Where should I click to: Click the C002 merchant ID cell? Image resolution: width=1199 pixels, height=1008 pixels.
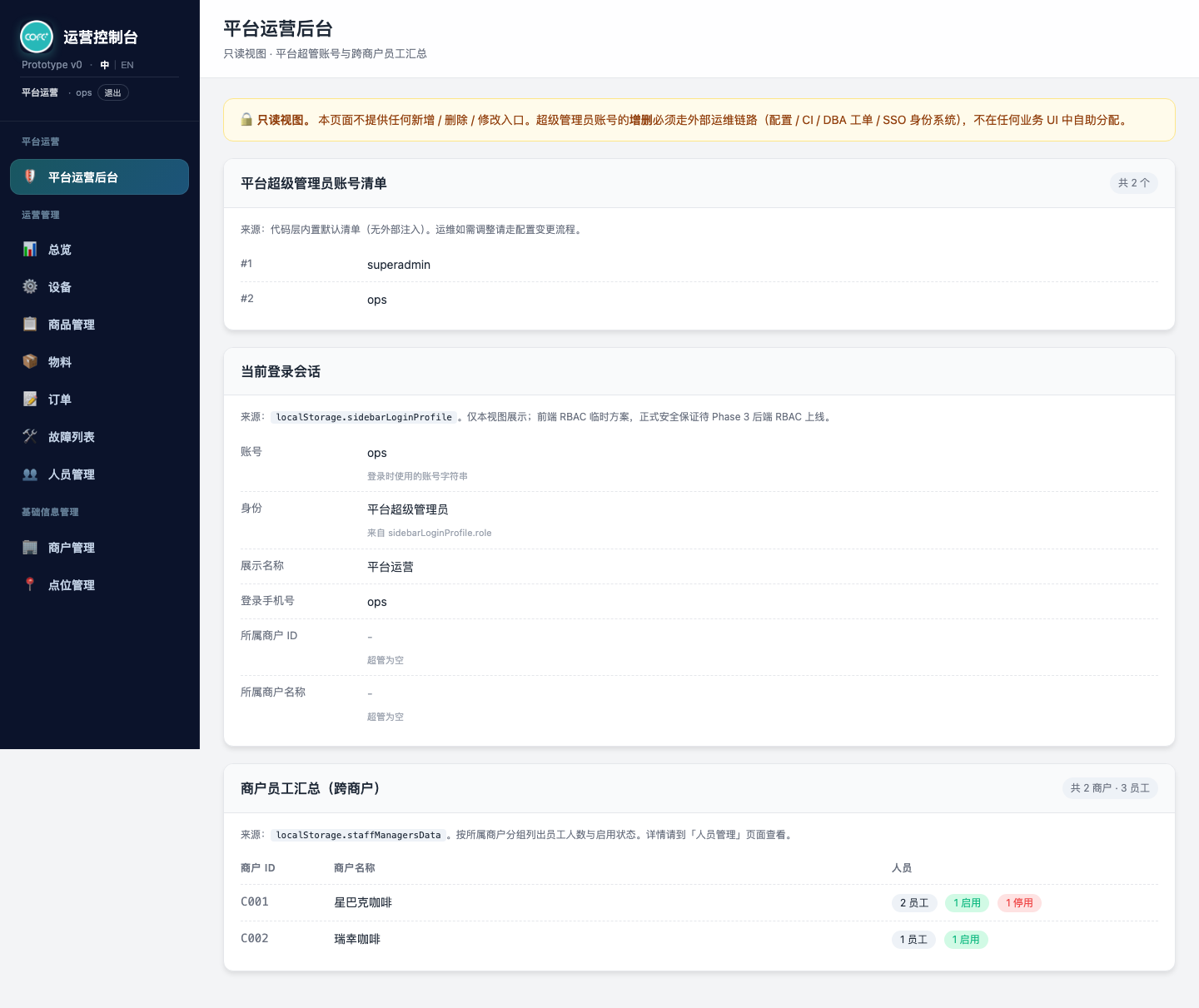click(255, 939)
